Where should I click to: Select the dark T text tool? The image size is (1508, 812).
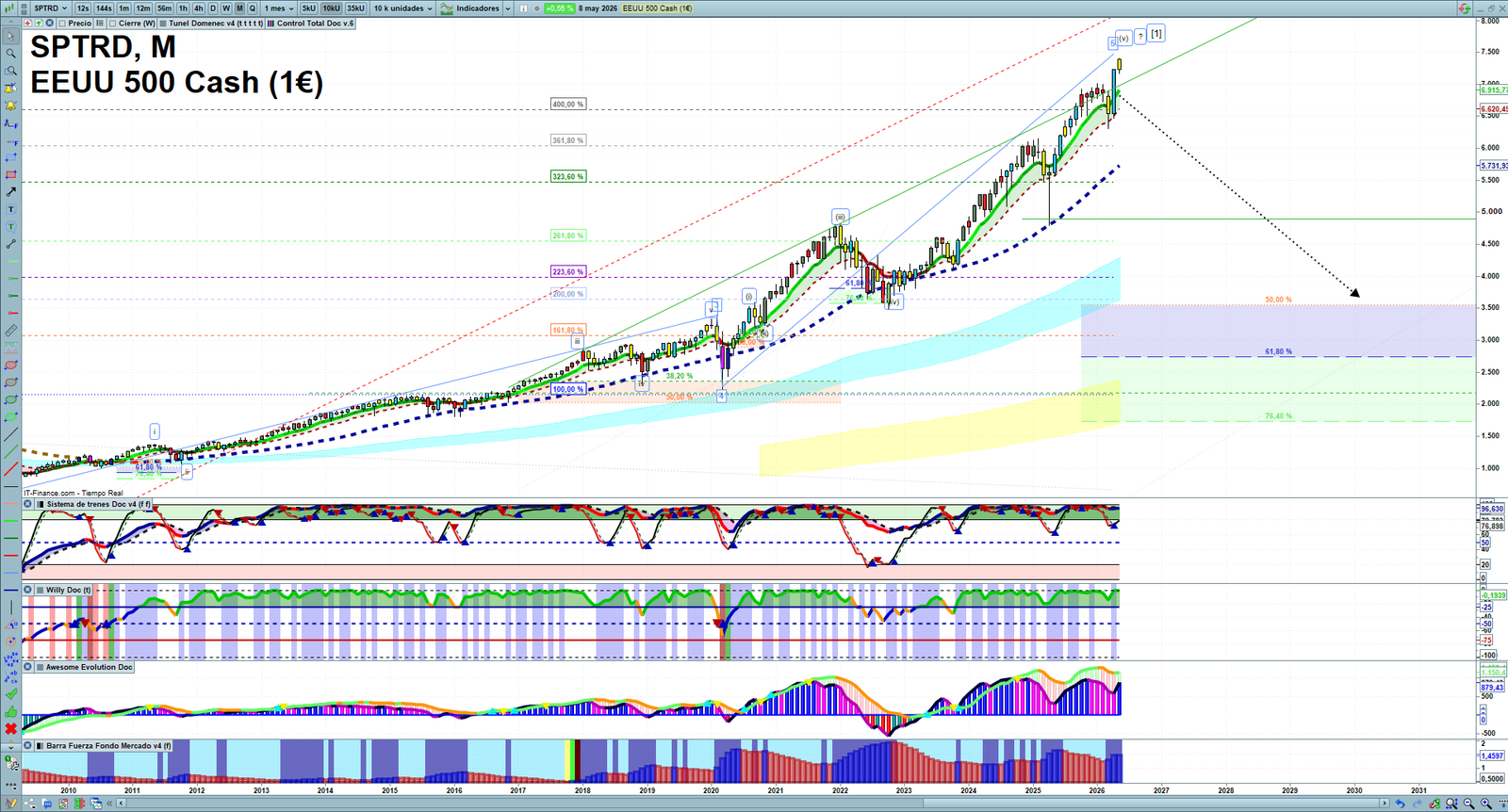(10, 209)
